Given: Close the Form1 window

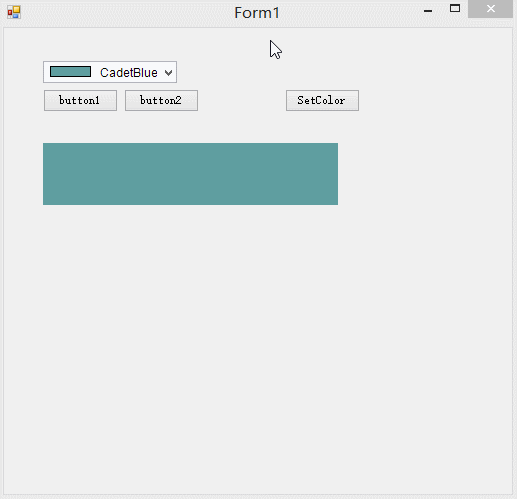Looking at the screenshot, I should [490, 9].
